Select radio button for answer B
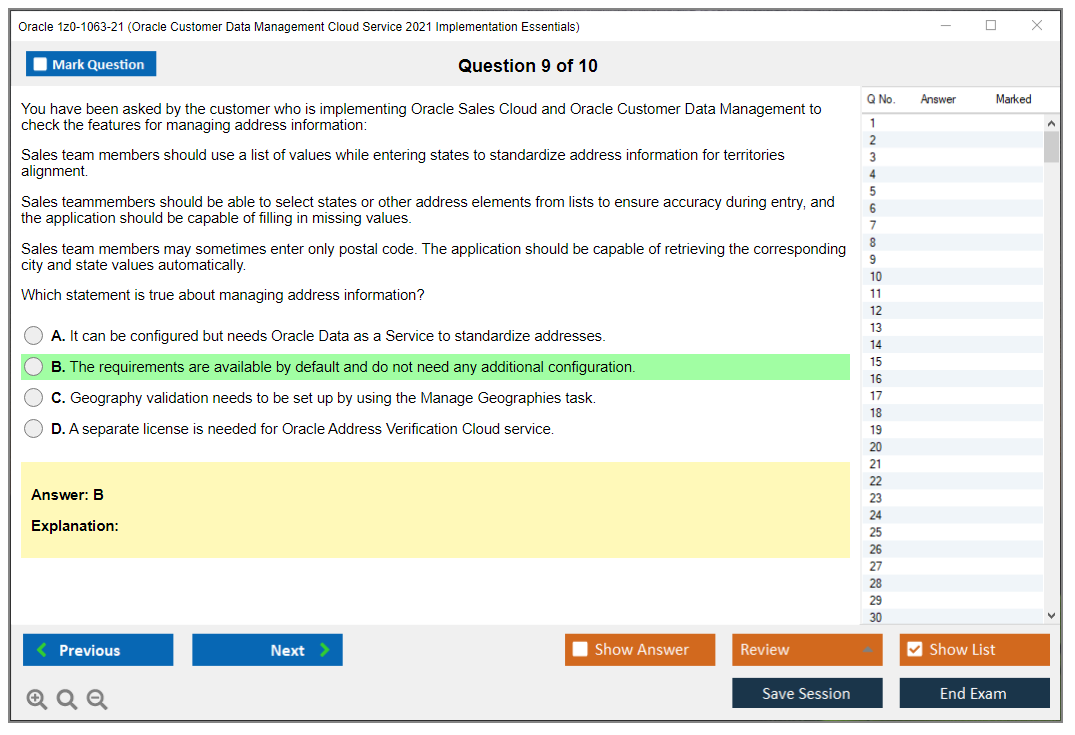The height and width of the screenshot is (735, 1075). tap(33, 366)
